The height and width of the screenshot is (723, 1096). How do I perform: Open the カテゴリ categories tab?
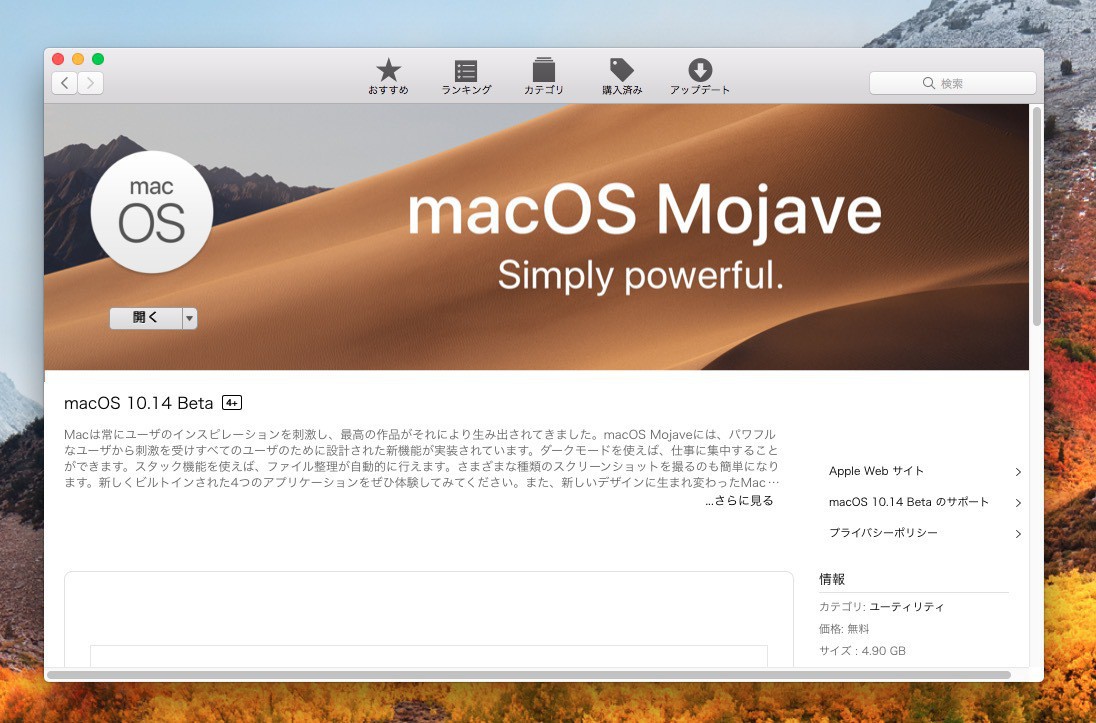[x=544, y=76]
